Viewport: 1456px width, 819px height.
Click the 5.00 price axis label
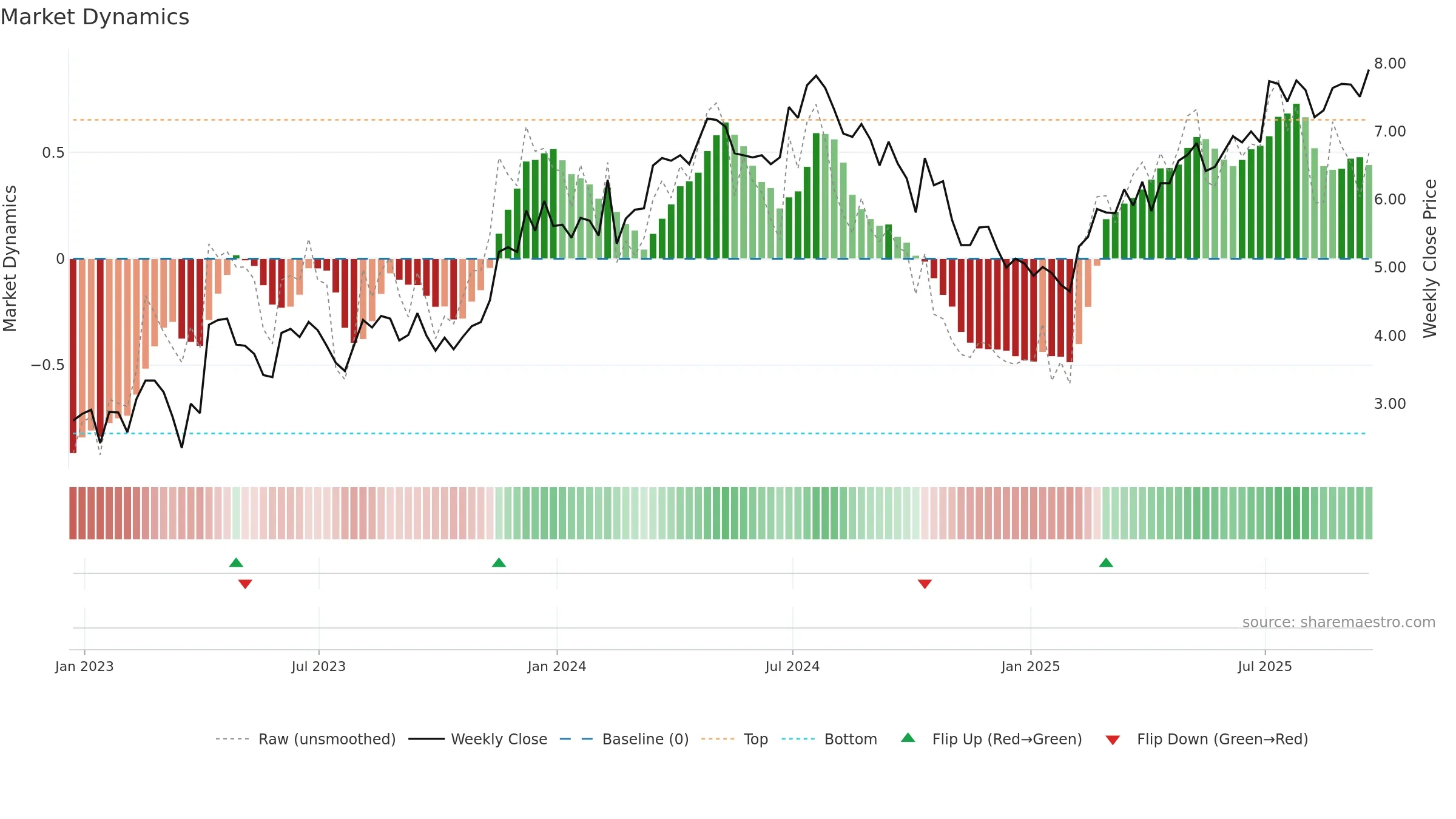coord(1390,267)
